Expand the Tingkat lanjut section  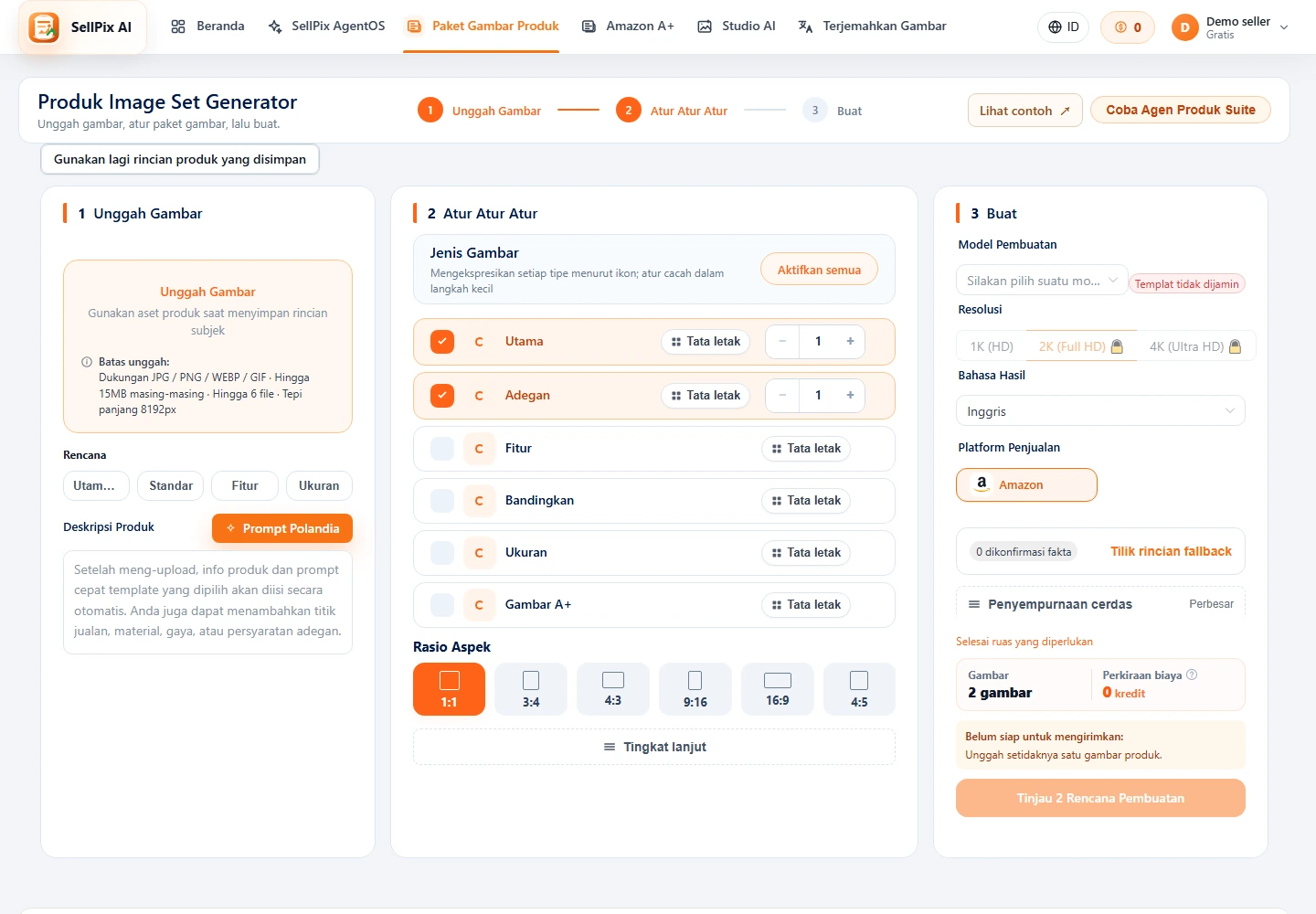pos(654,747)
